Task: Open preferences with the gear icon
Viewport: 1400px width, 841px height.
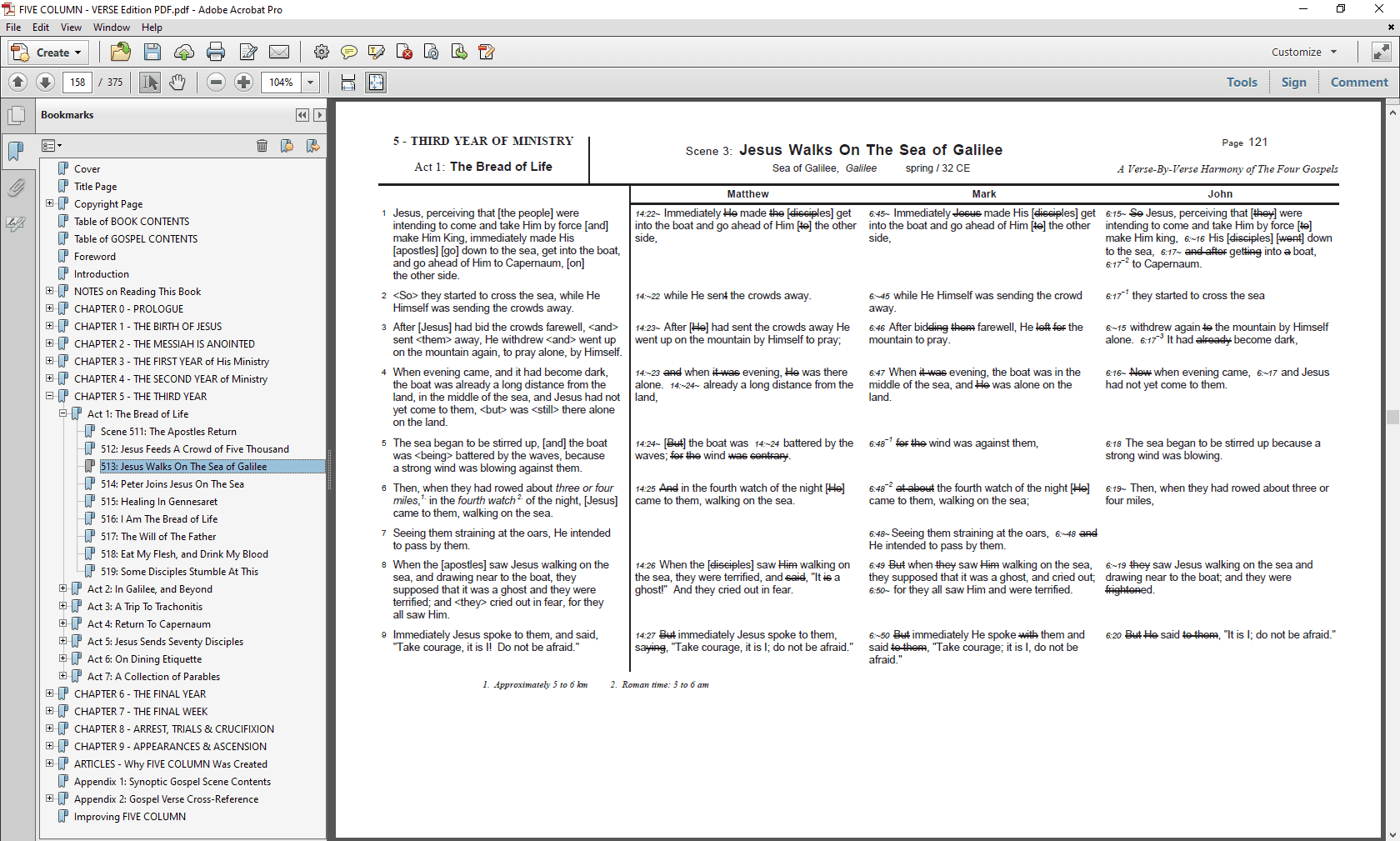Action: [321, 53]
